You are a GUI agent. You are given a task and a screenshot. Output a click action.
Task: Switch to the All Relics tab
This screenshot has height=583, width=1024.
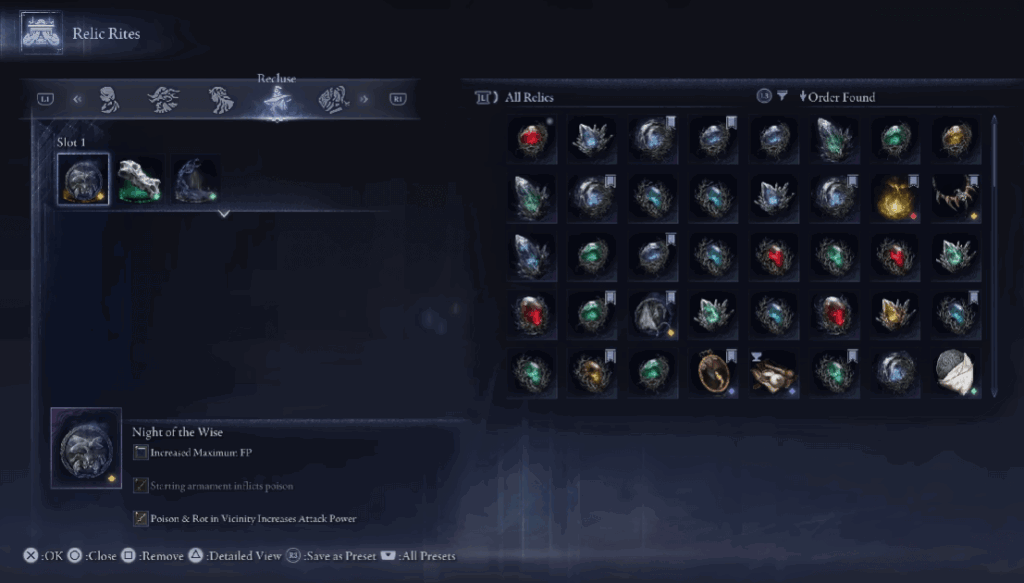tap(529, 97)
